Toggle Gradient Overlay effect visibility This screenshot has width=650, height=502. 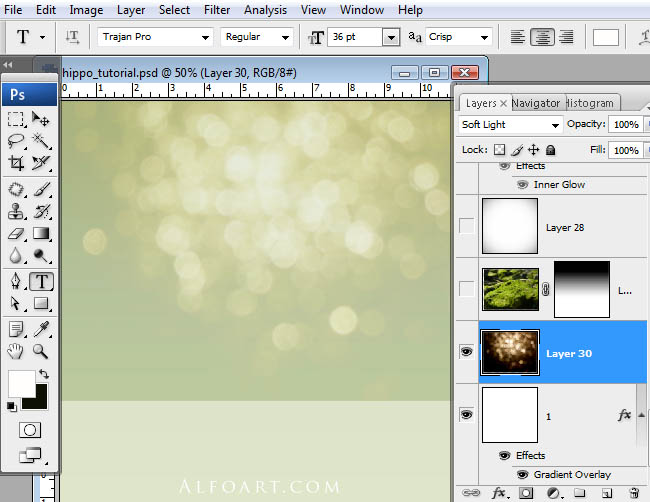click(x=522, y=474)
